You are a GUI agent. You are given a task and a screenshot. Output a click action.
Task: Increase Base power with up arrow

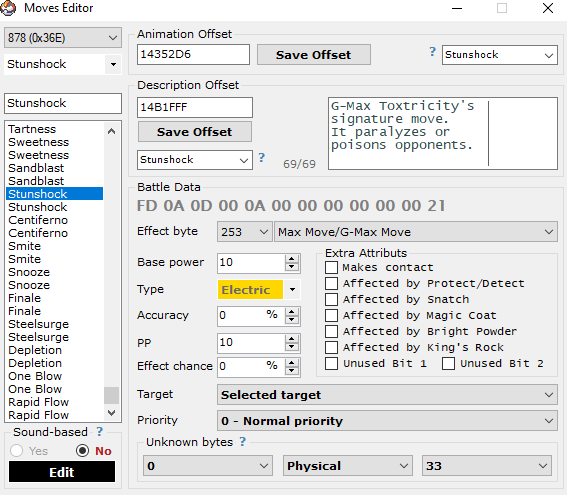click(x=291, y=259)
